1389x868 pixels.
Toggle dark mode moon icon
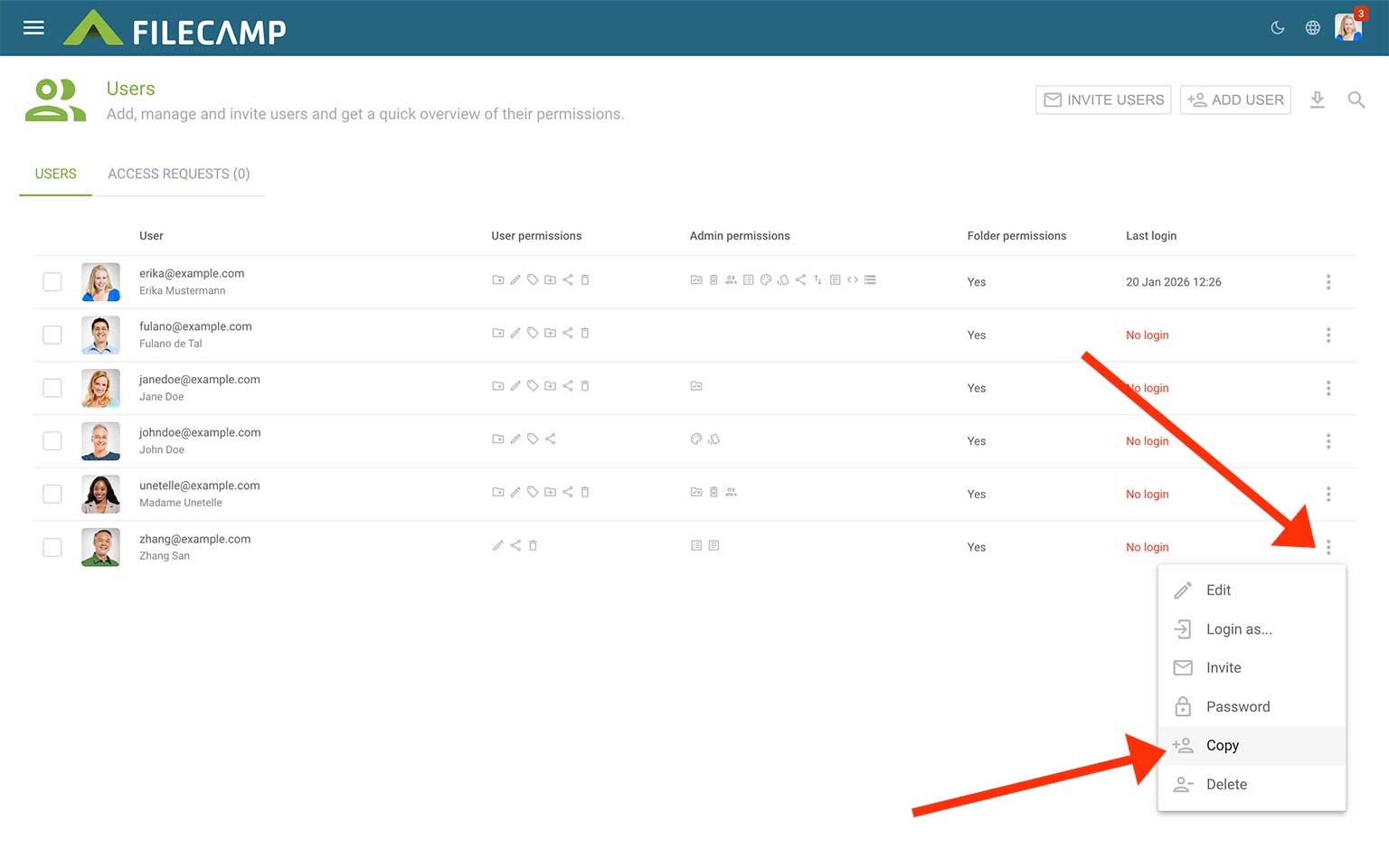[x=1278, y=28]
